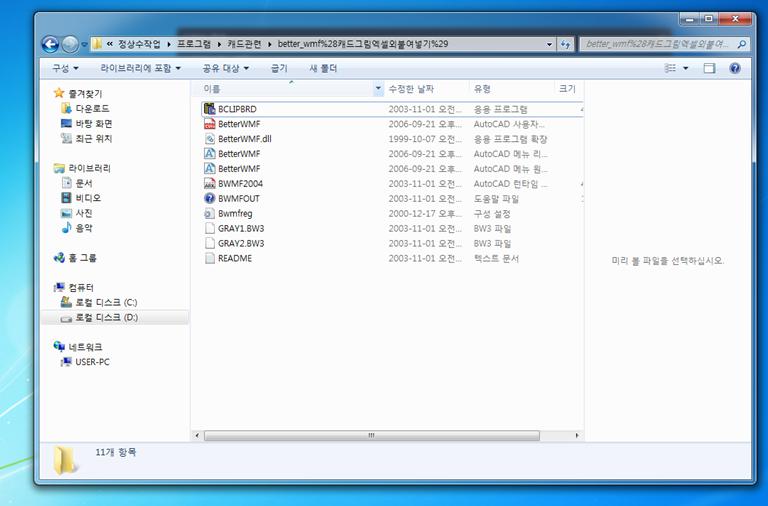Open recent locations dropdown beside navigation arrows
Viewport: 768px width, 506px height.
[x=84, y=45]
